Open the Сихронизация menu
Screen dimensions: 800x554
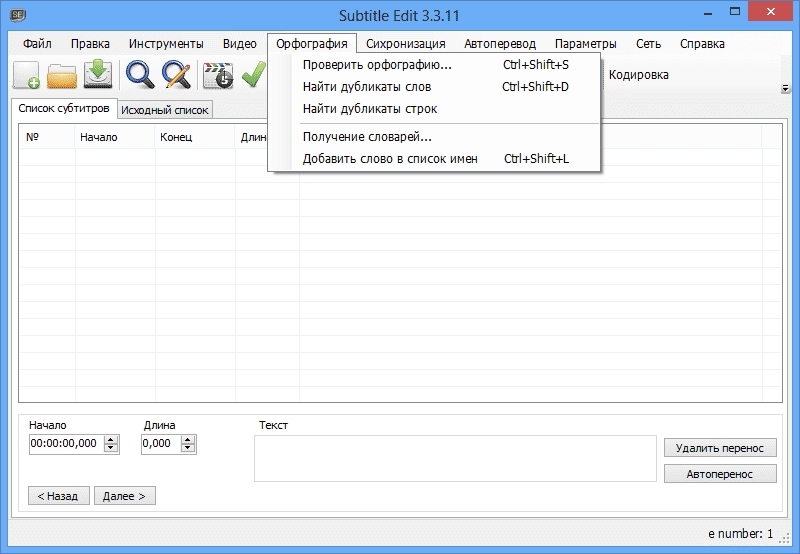[x=406, y=44]
